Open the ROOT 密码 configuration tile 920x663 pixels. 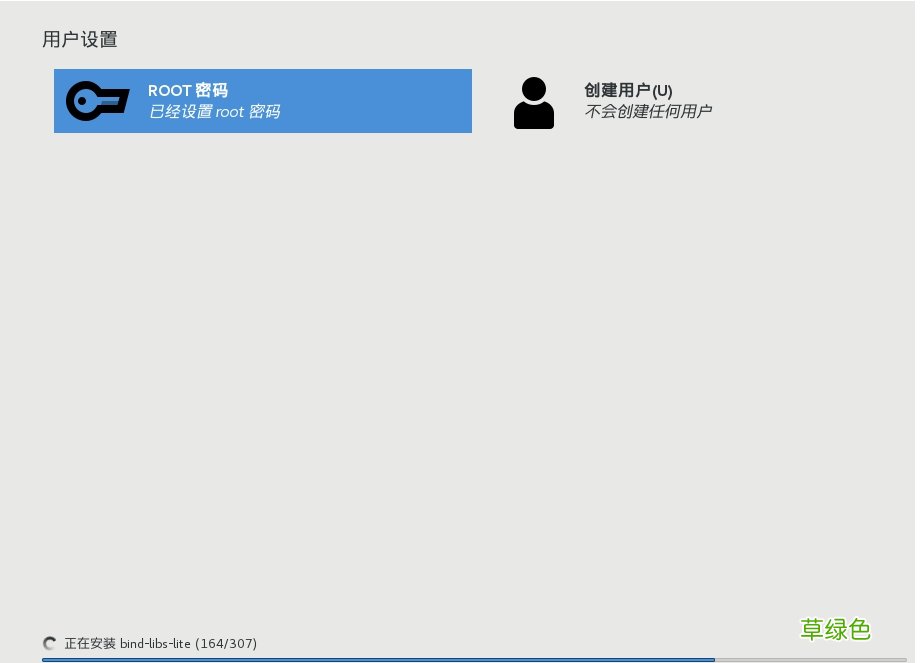[x=262, y=101]
